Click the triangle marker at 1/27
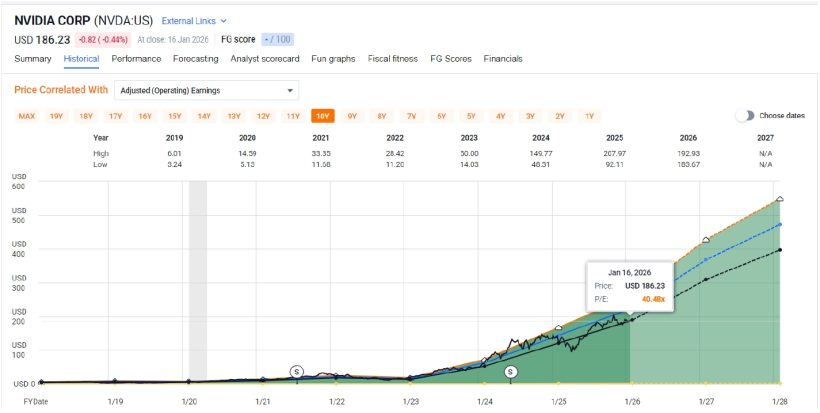Image resolution: width=820 pixels, height=413 pixels. (706, 240)
